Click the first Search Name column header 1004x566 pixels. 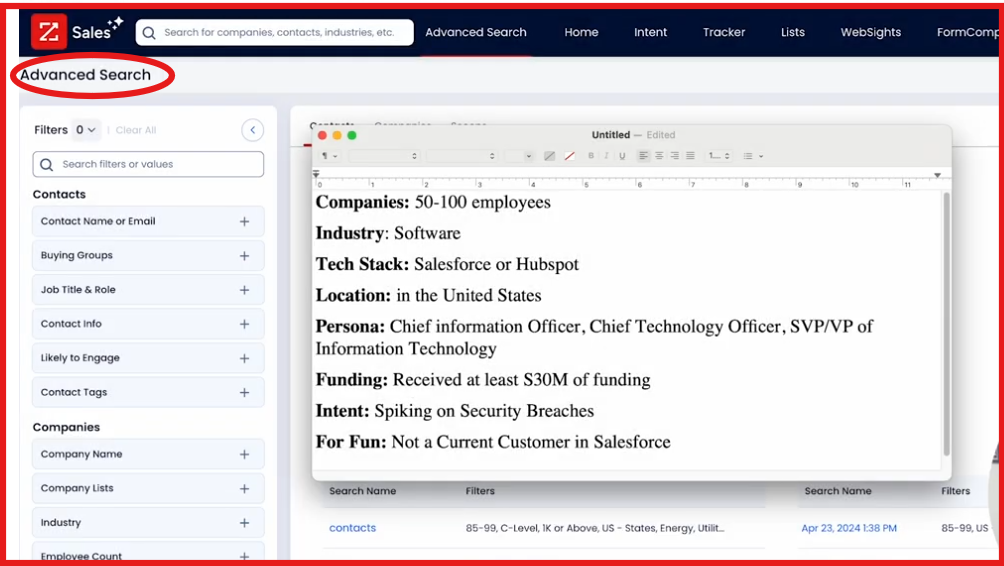pyautogui.click(x=362, y=491)
